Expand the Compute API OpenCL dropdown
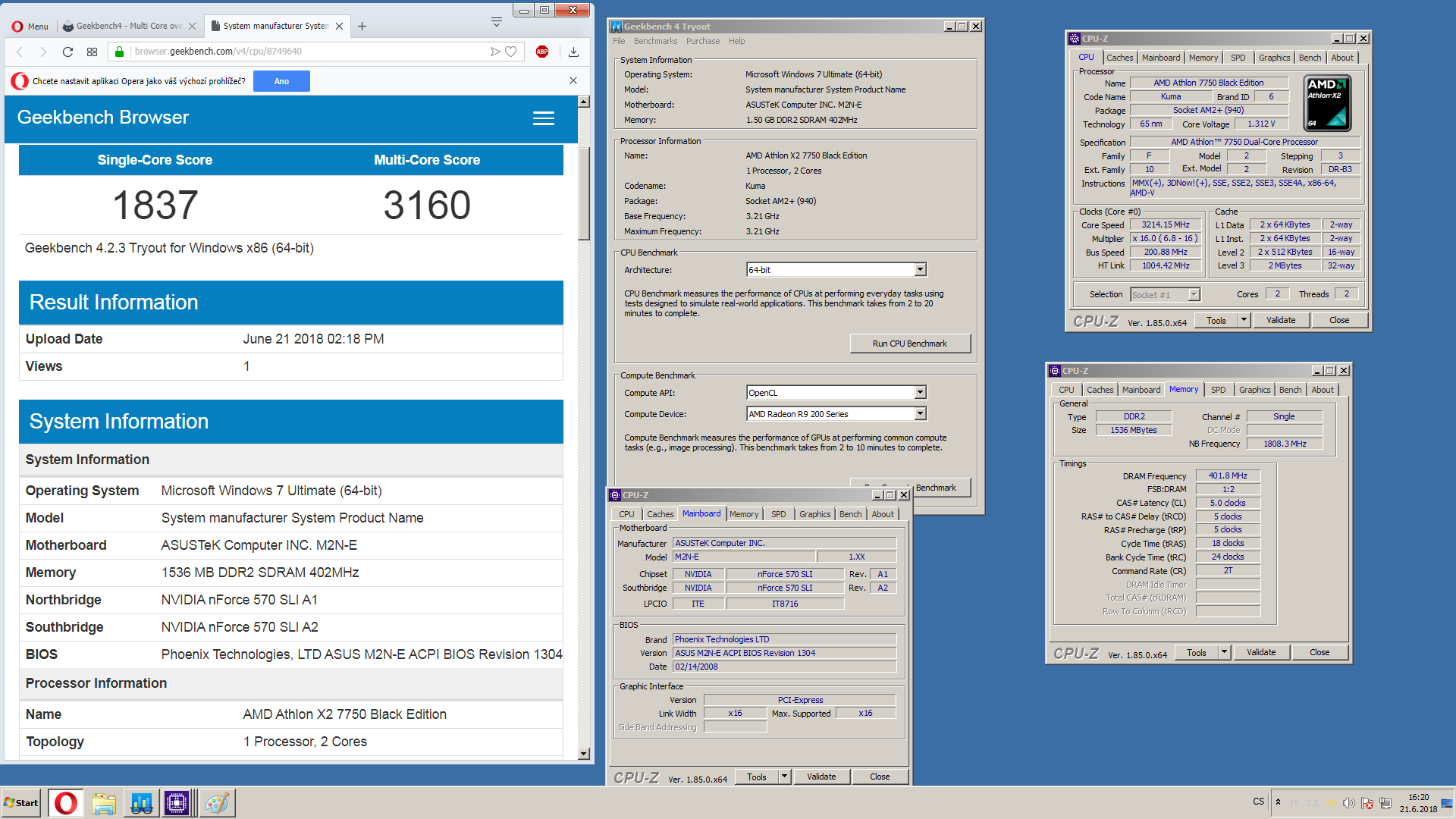The image size is (1456, 819). pyautogui.click(x=920, y=393)
